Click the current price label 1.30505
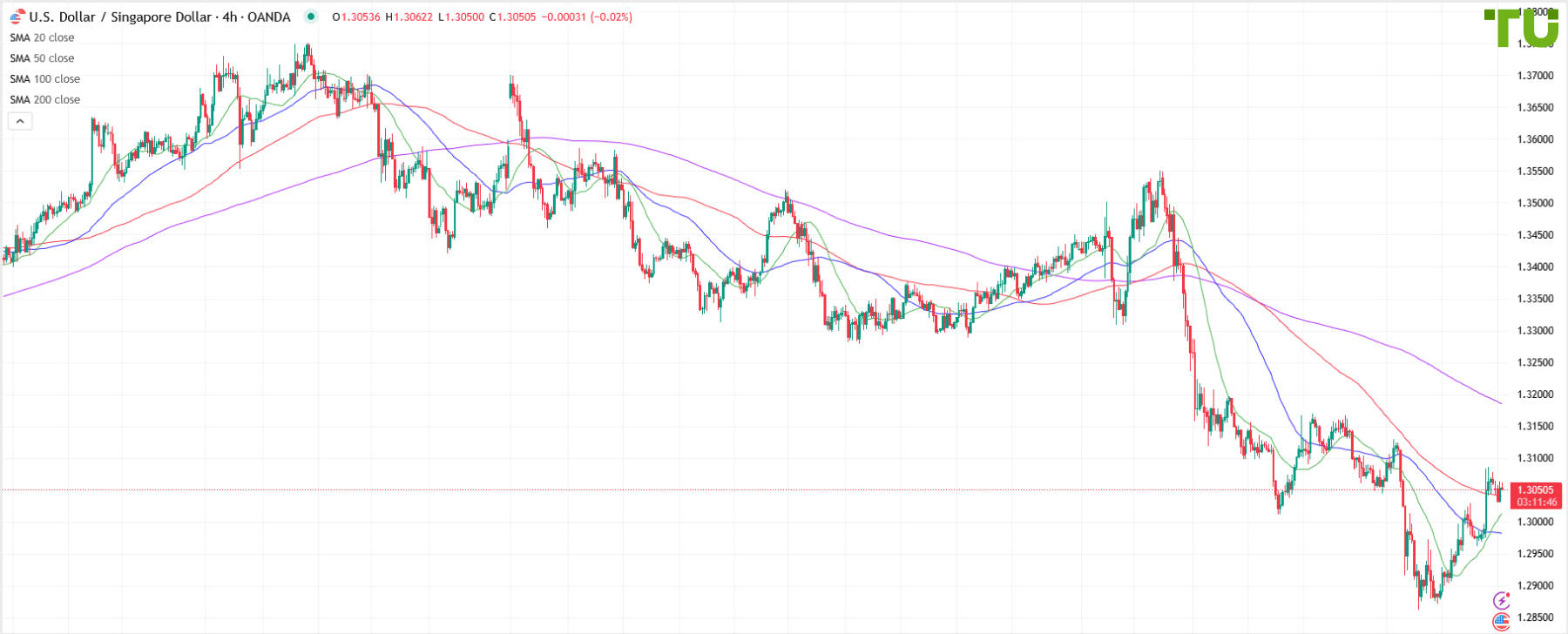Viewport: 1568px width, 634px height. pos(1535,489)
